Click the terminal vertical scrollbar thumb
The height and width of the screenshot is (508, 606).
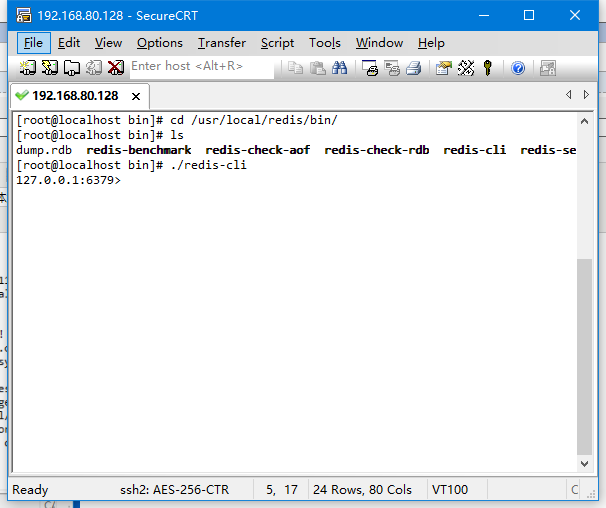pos(584,357)
